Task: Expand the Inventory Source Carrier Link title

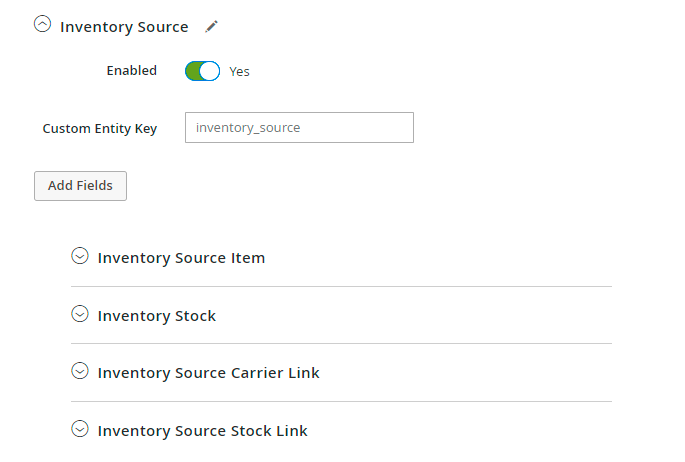Action: click(x=208, y=373)
